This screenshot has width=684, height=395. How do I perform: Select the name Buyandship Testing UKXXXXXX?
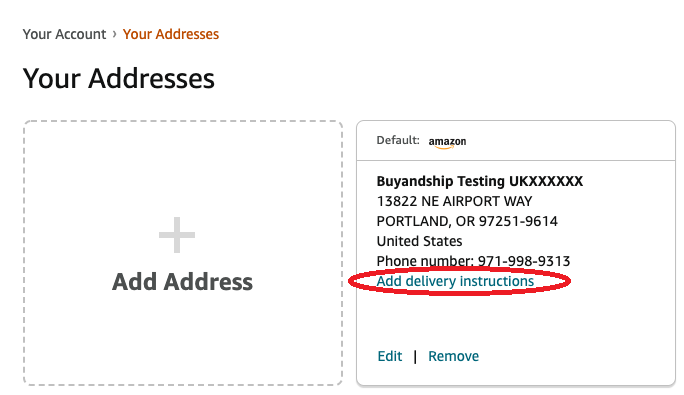[x=479, y=181]
